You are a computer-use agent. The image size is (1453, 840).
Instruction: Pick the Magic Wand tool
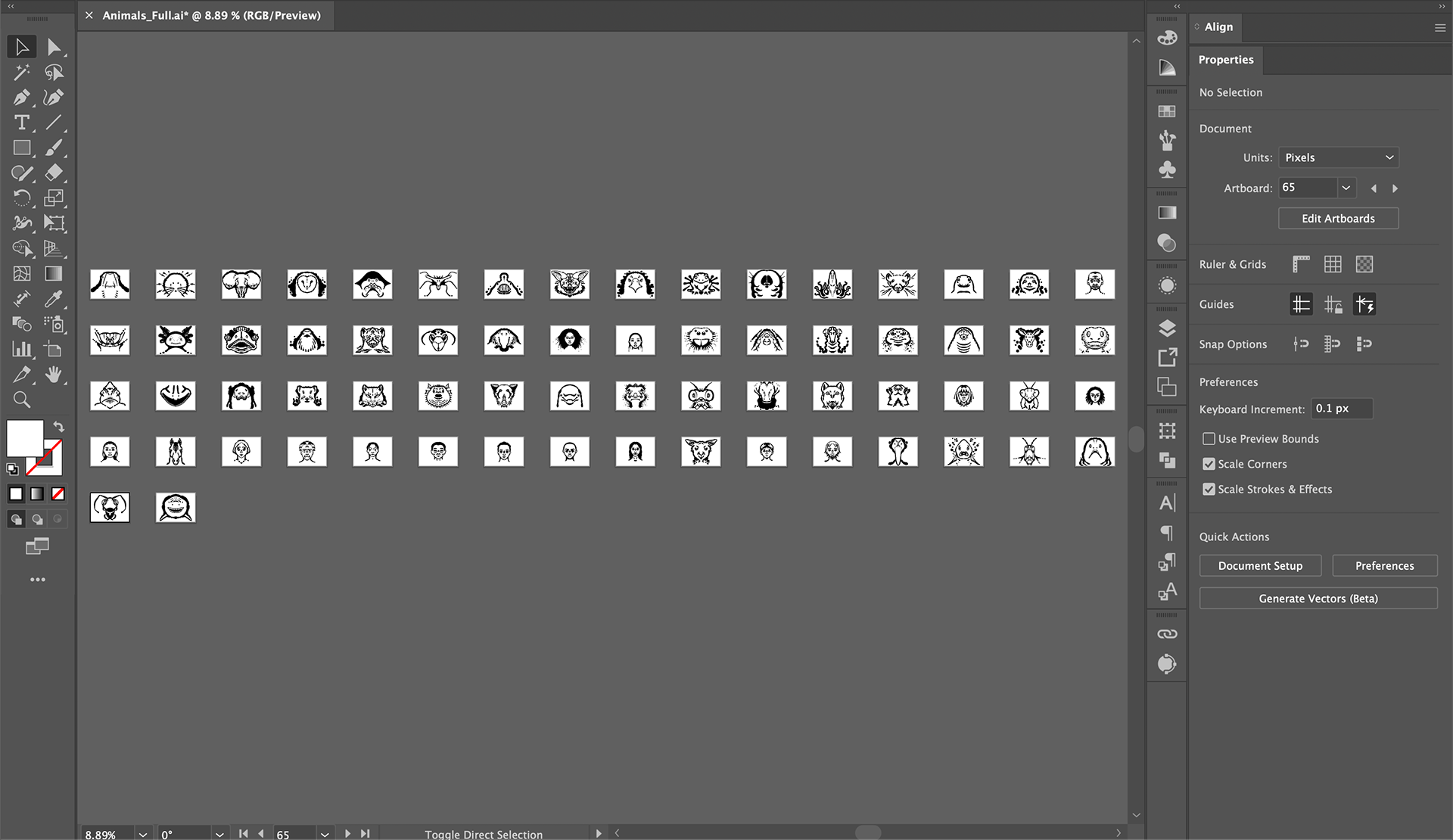(21, 73)
